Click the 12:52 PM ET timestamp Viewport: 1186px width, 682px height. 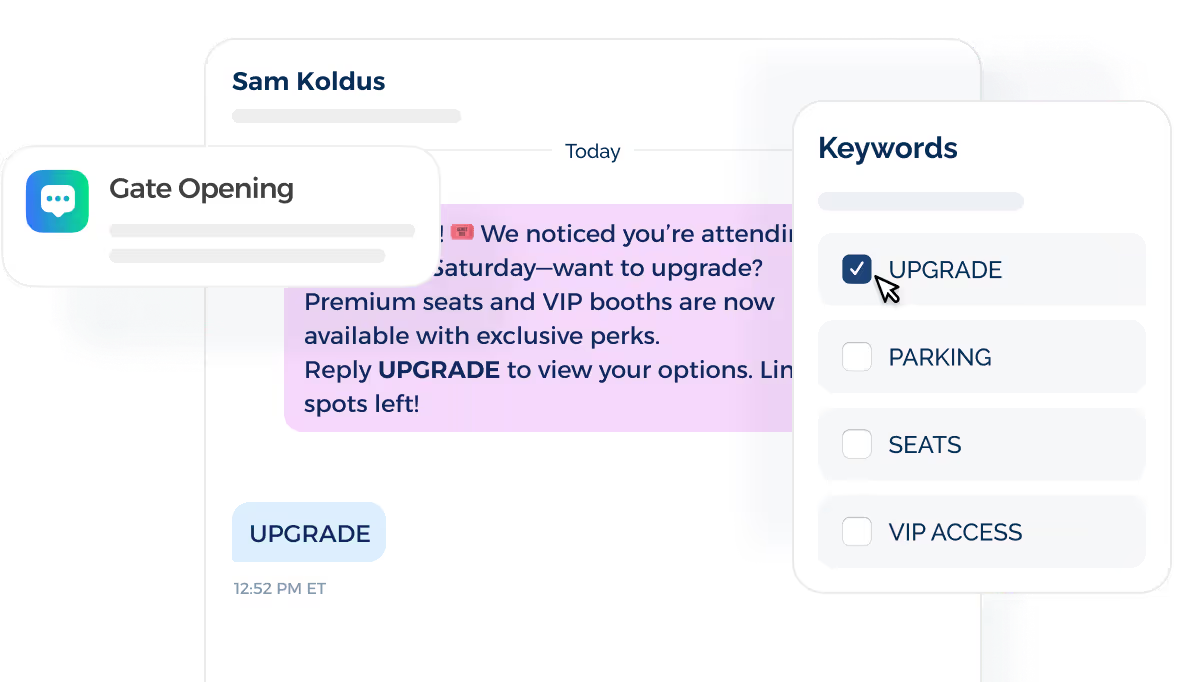click(278, 588)
